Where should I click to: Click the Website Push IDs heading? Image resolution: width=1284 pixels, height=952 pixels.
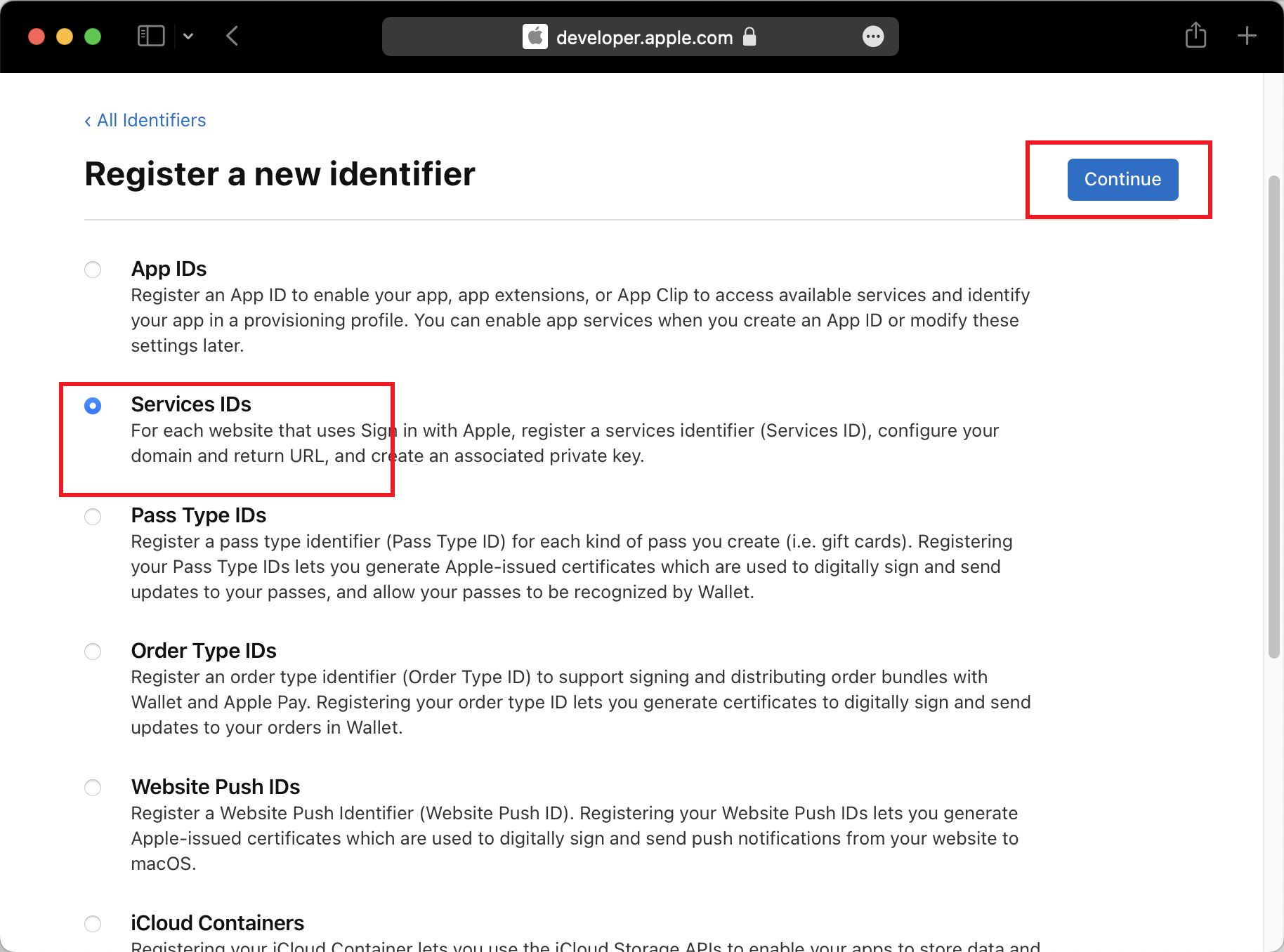click(x=216, y=787)
